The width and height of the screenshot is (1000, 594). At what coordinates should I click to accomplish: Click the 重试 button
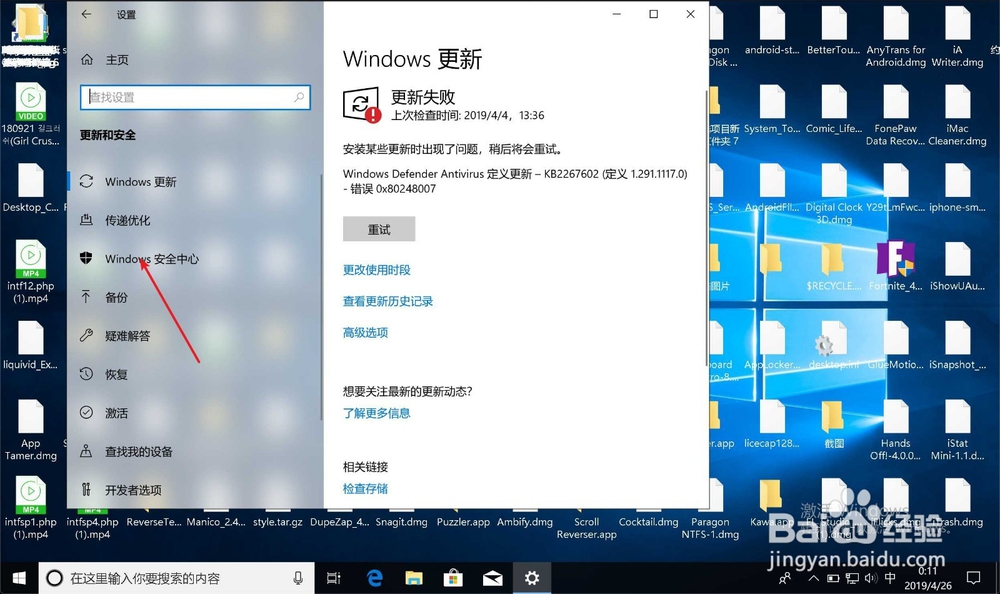click(379, 229)
